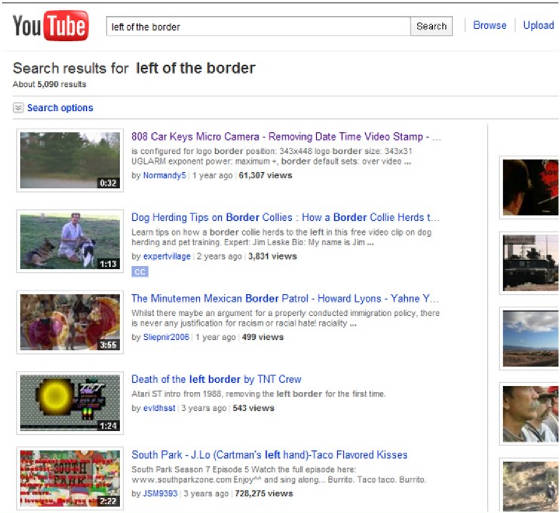Expand Search options chevron icon
Screen dimensions: 560x513
18,108
